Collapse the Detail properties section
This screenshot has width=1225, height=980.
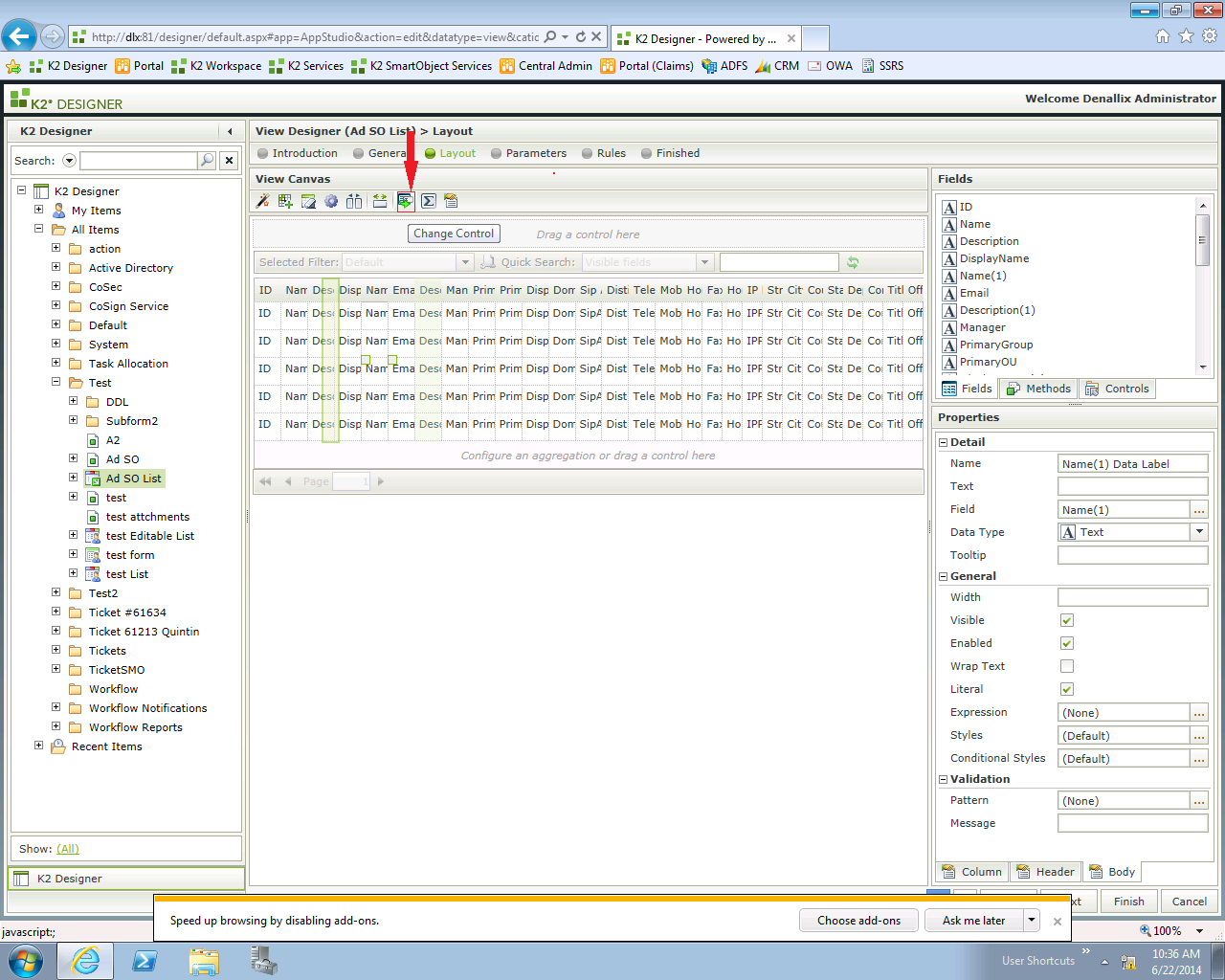point(943,442)
